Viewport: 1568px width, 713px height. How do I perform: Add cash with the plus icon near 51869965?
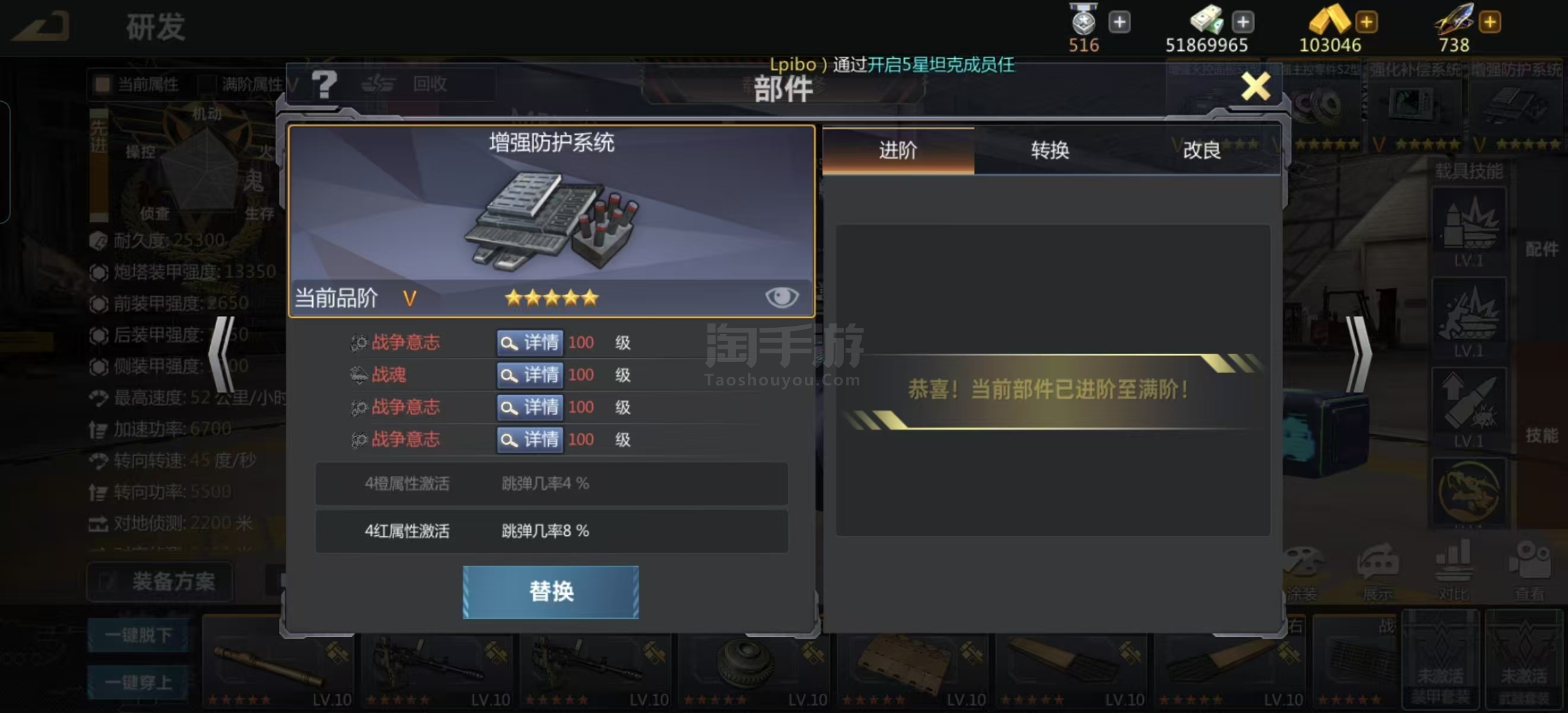[1243, 22]
